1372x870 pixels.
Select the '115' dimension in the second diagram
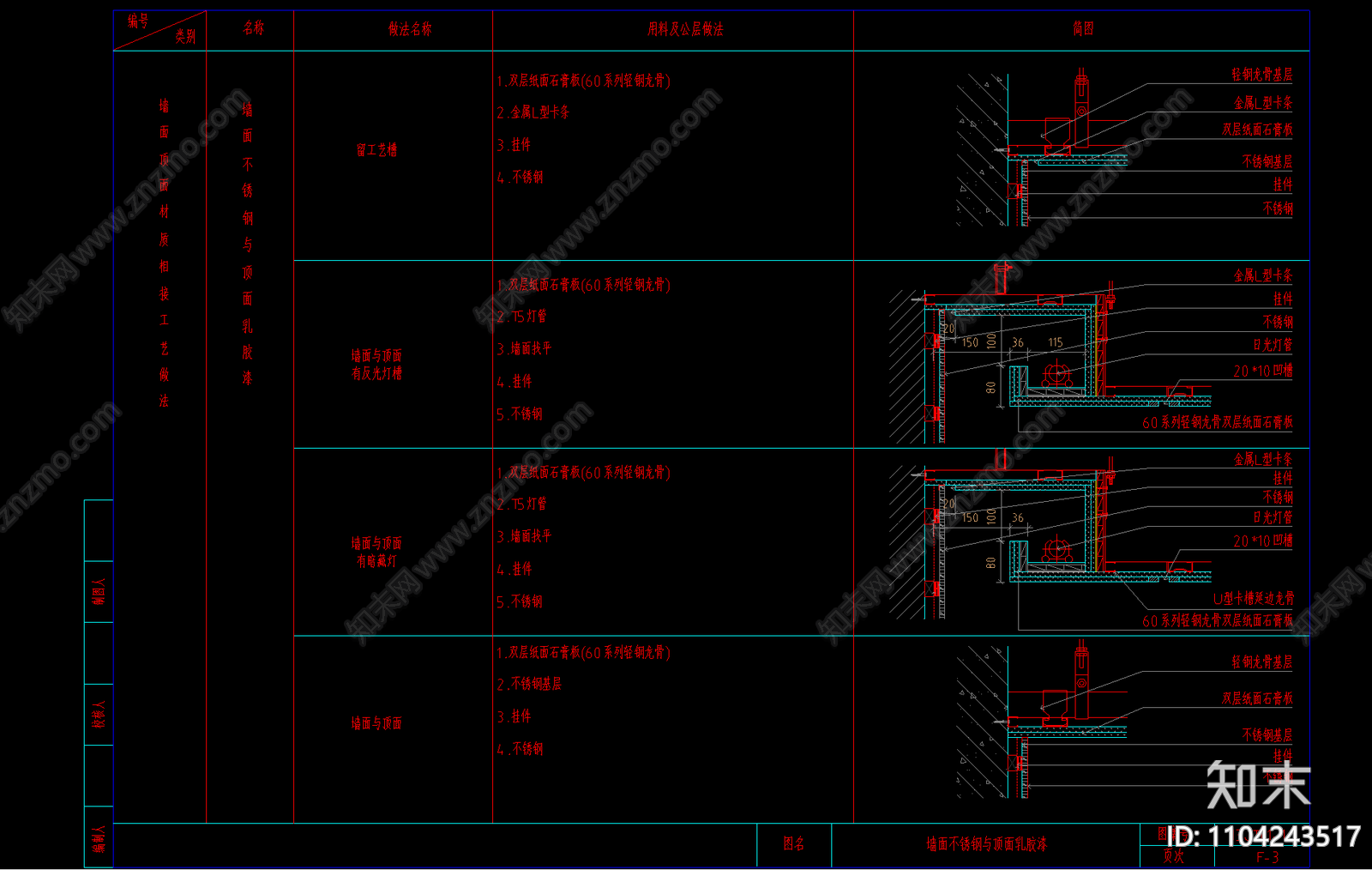[x=1056, y=342]
